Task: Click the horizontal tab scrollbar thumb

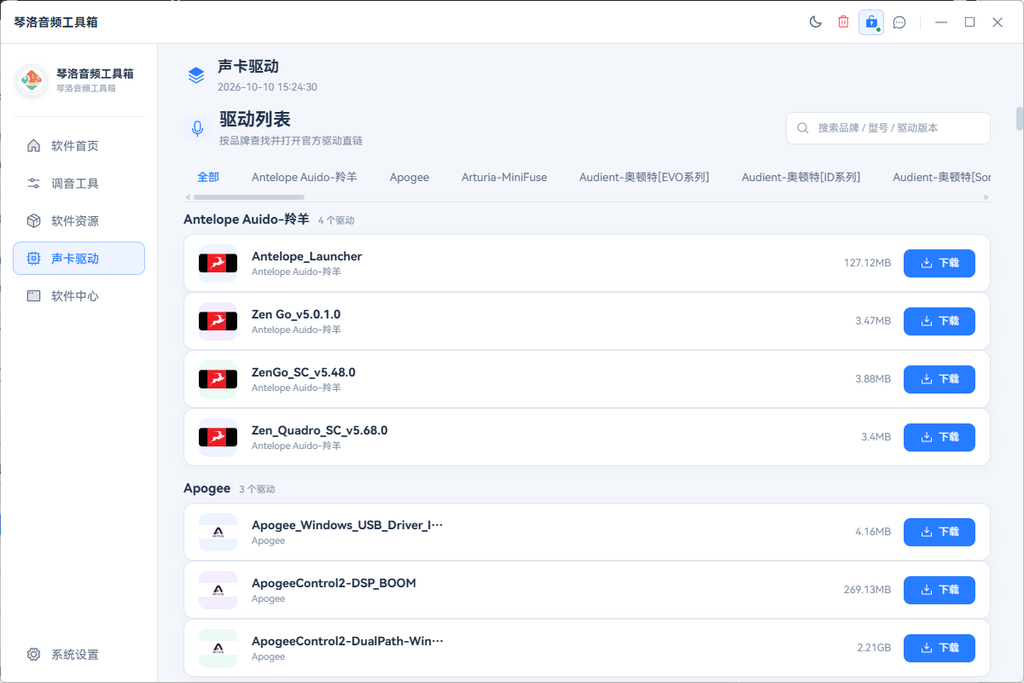Action: (249, 197)
